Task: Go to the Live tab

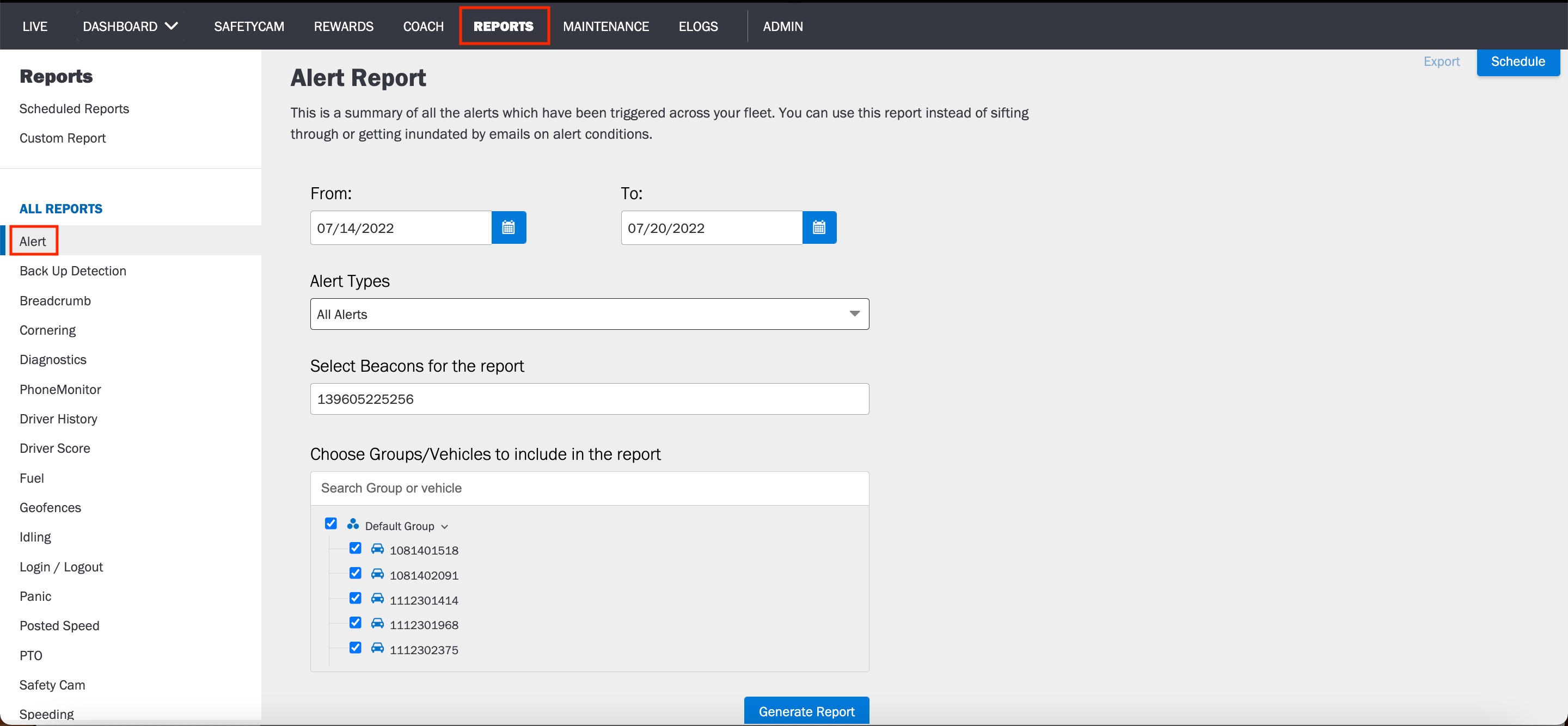Action: (x=35, y=26)
